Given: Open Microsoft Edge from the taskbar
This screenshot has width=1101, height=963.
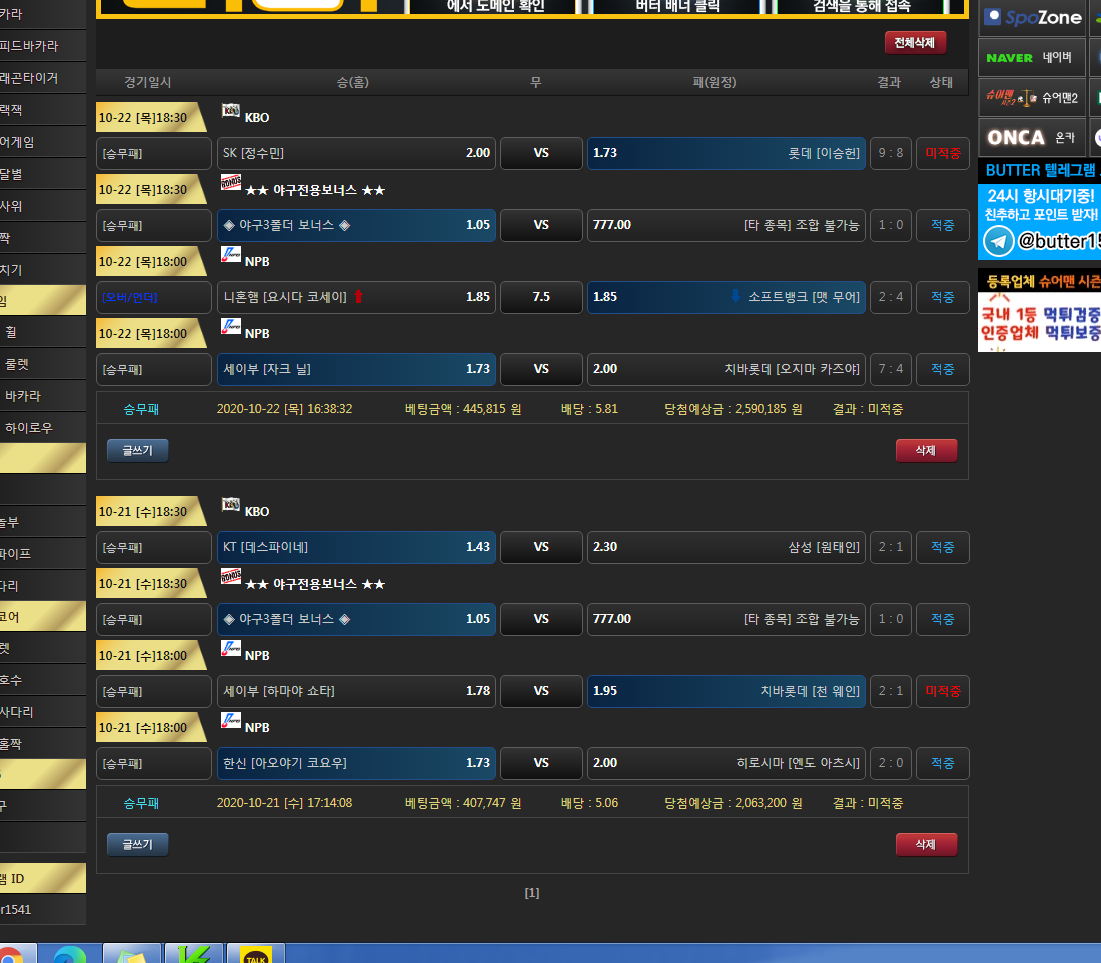Looking at the screenshot, I should [70, 954].
